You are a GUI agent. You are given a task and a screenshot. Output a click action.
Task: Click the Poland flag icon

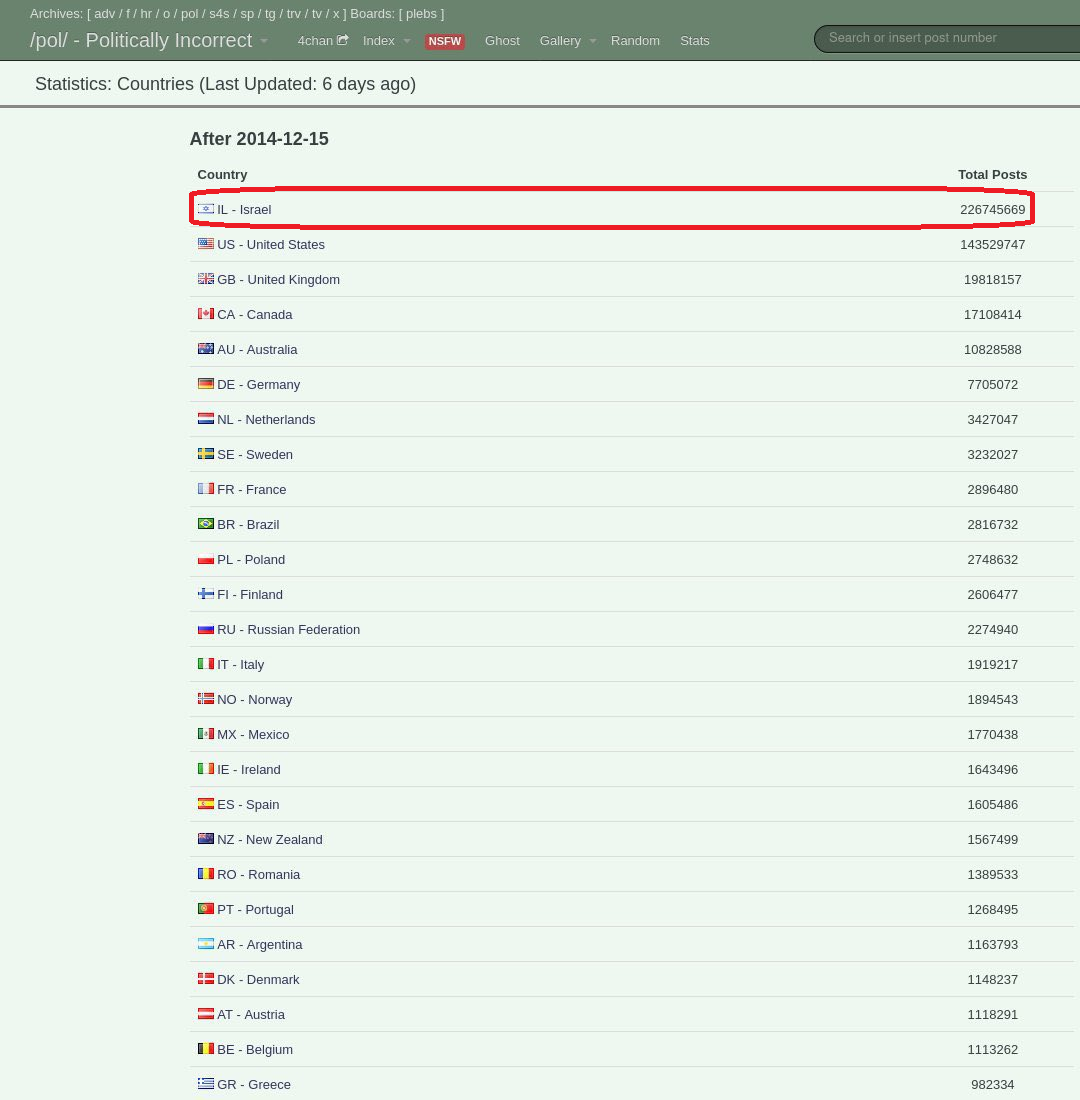[x=206, y=558]
